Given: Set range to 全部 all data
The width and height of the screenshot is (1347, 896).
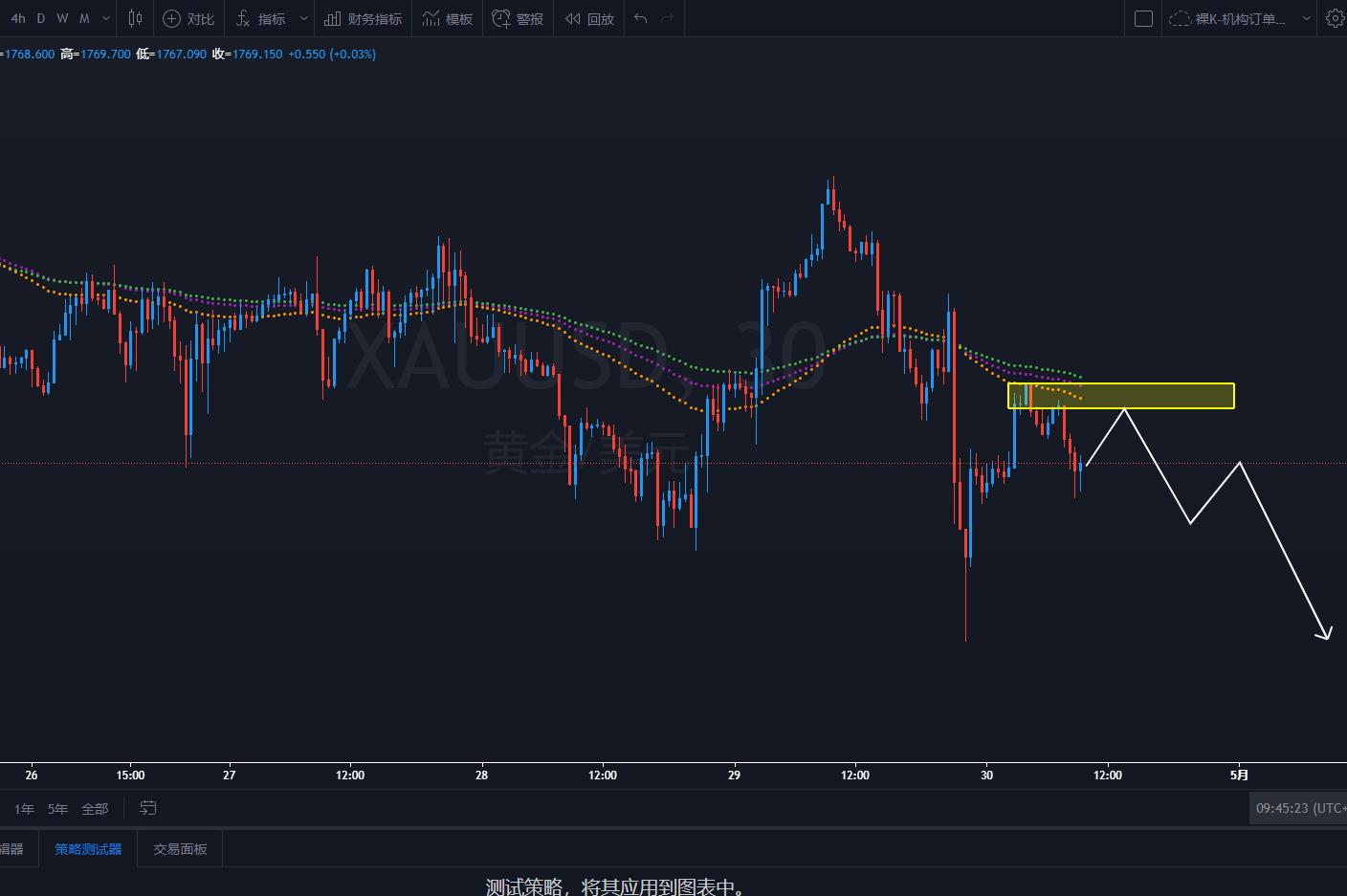Looking at the screenshot, I should [x=95, y=809].
